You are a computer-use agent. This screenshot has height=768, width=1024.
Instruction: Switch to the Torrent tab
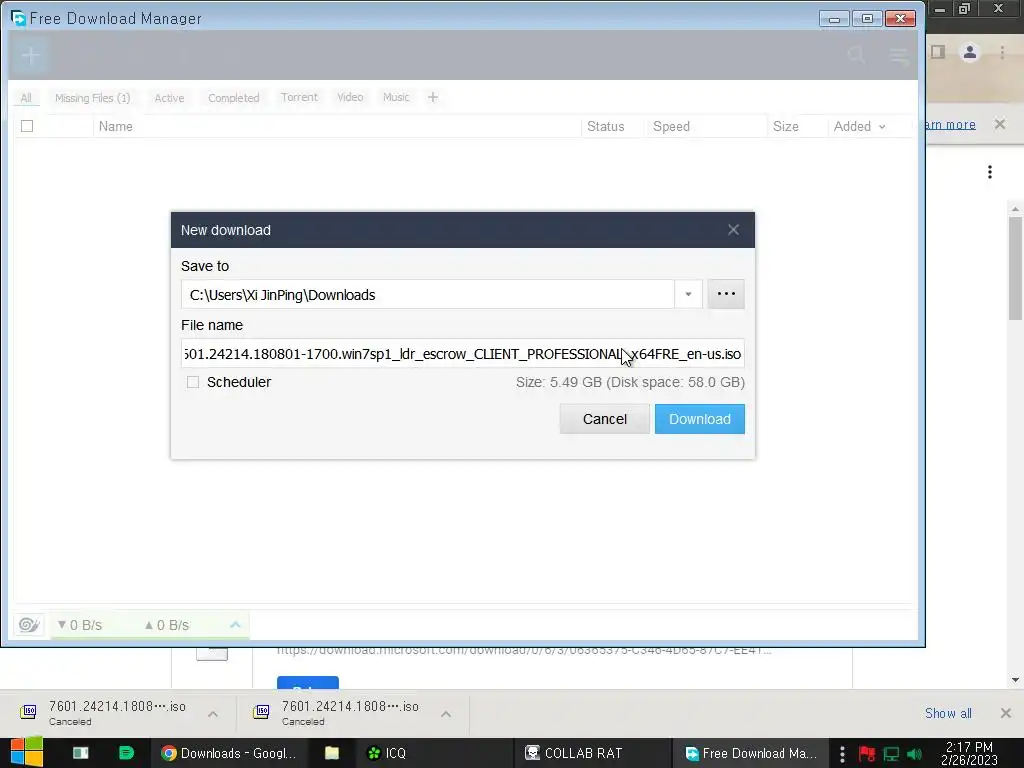pyautogui.click(x=299, y=97)
